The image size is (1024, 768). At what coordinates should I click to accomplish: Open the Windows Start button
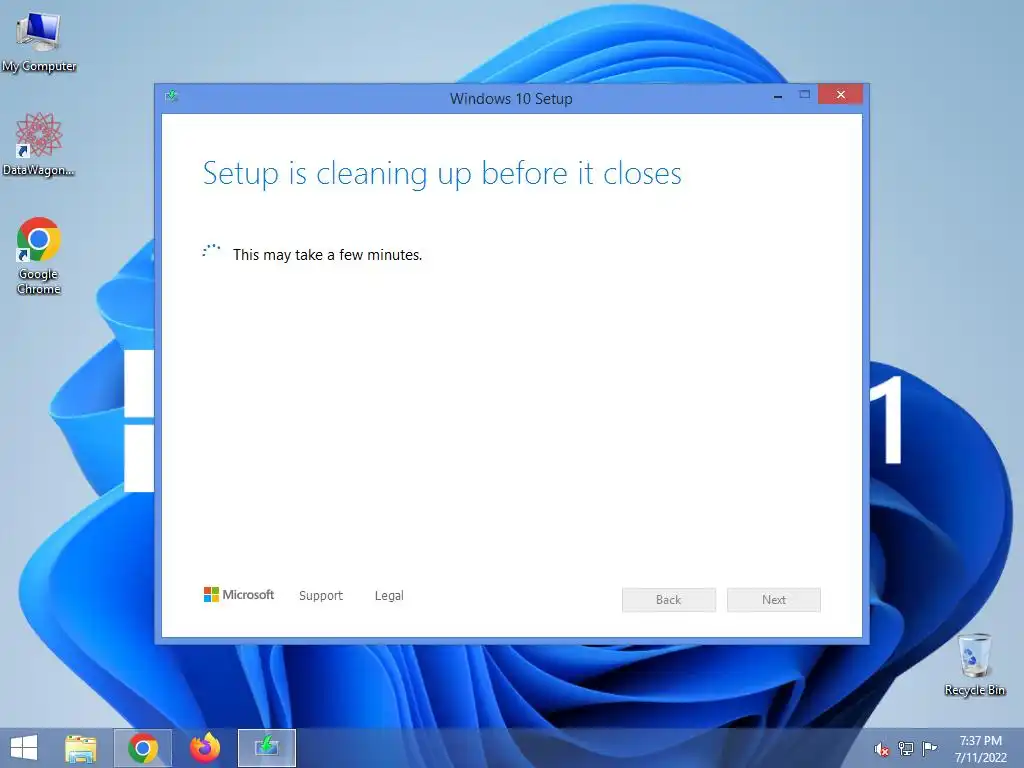click(x=24, y=748)
